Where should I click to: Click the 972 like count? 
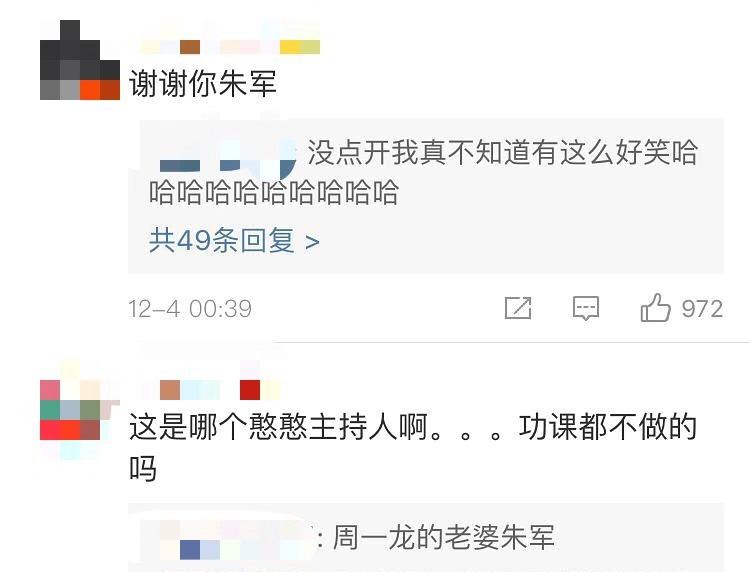point(702,308)
